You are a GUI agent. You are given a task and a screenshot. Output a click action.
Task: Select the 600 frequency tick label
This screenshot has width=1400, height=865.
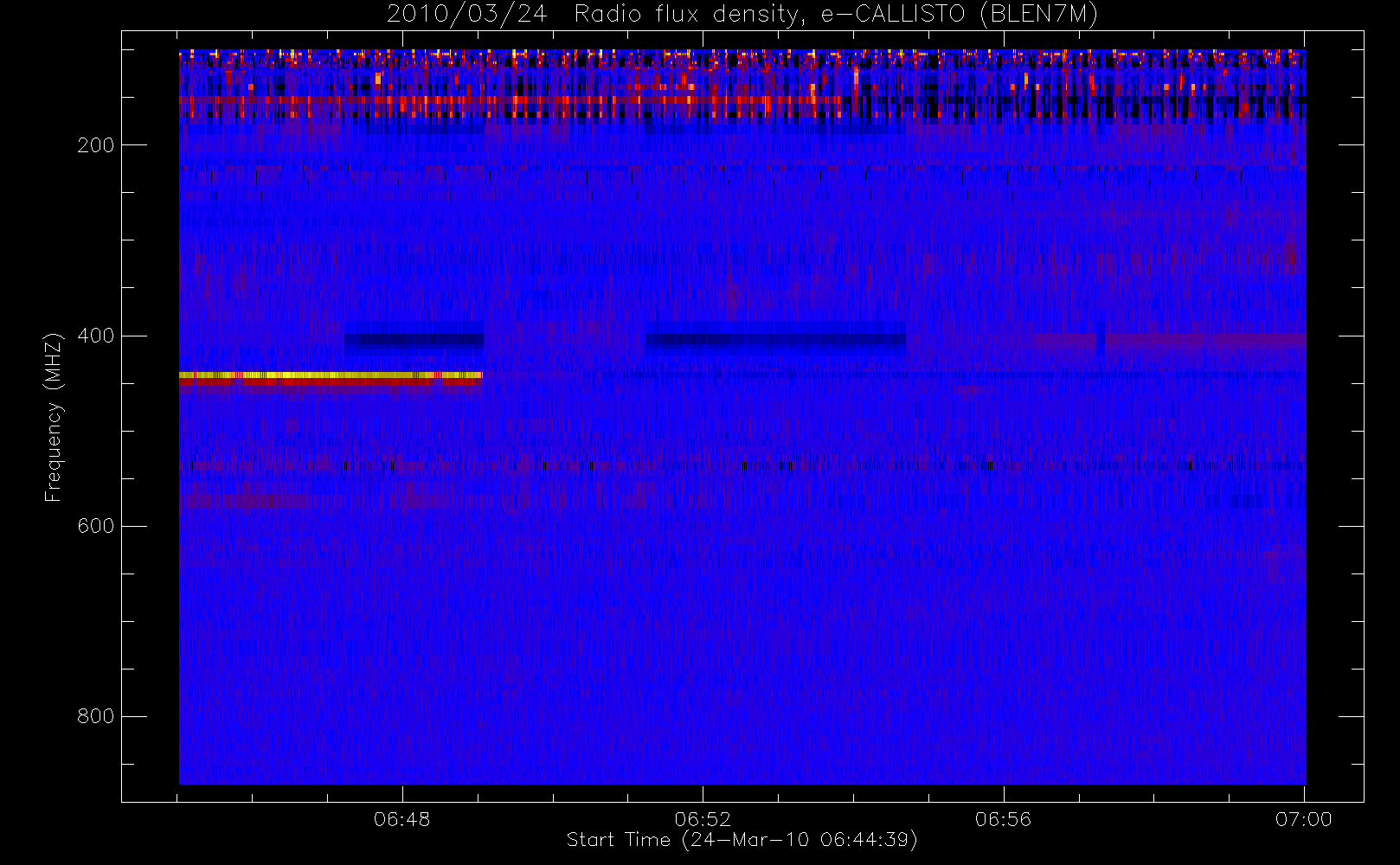tap(96, 526)
